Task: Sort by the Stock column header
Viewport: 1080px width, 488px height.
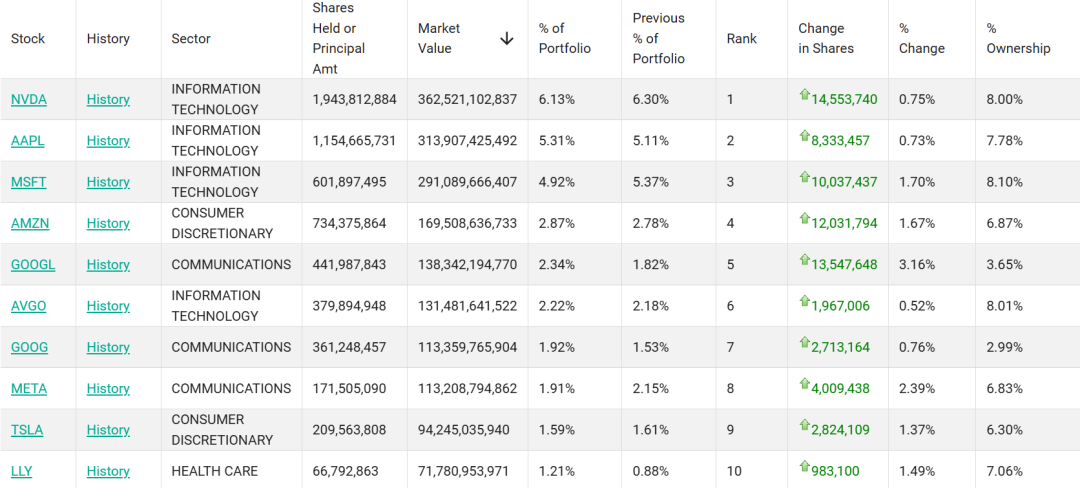Action: coord(28,39)
